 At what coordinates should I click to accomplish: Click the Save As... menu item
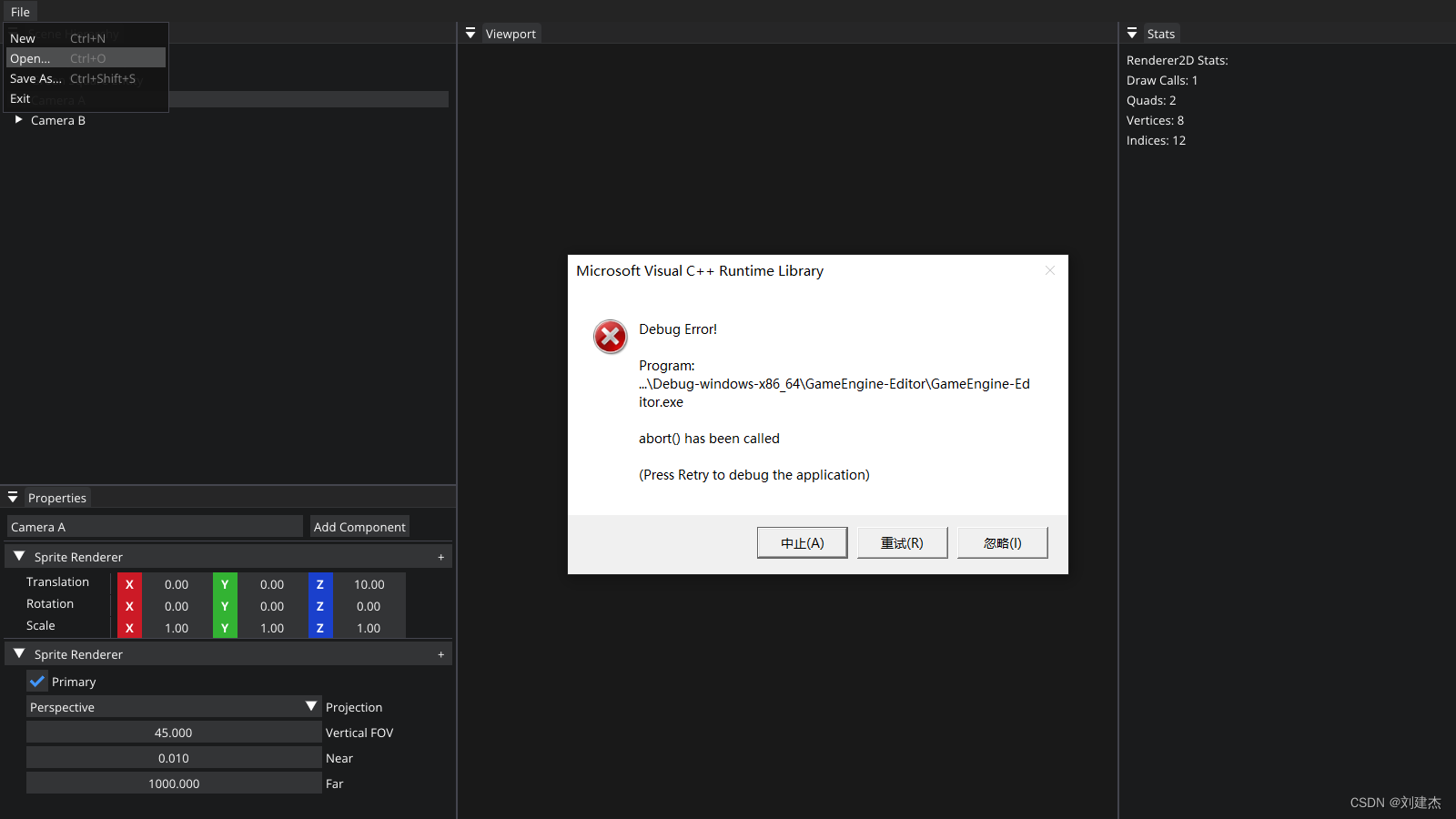coord(35,78)
